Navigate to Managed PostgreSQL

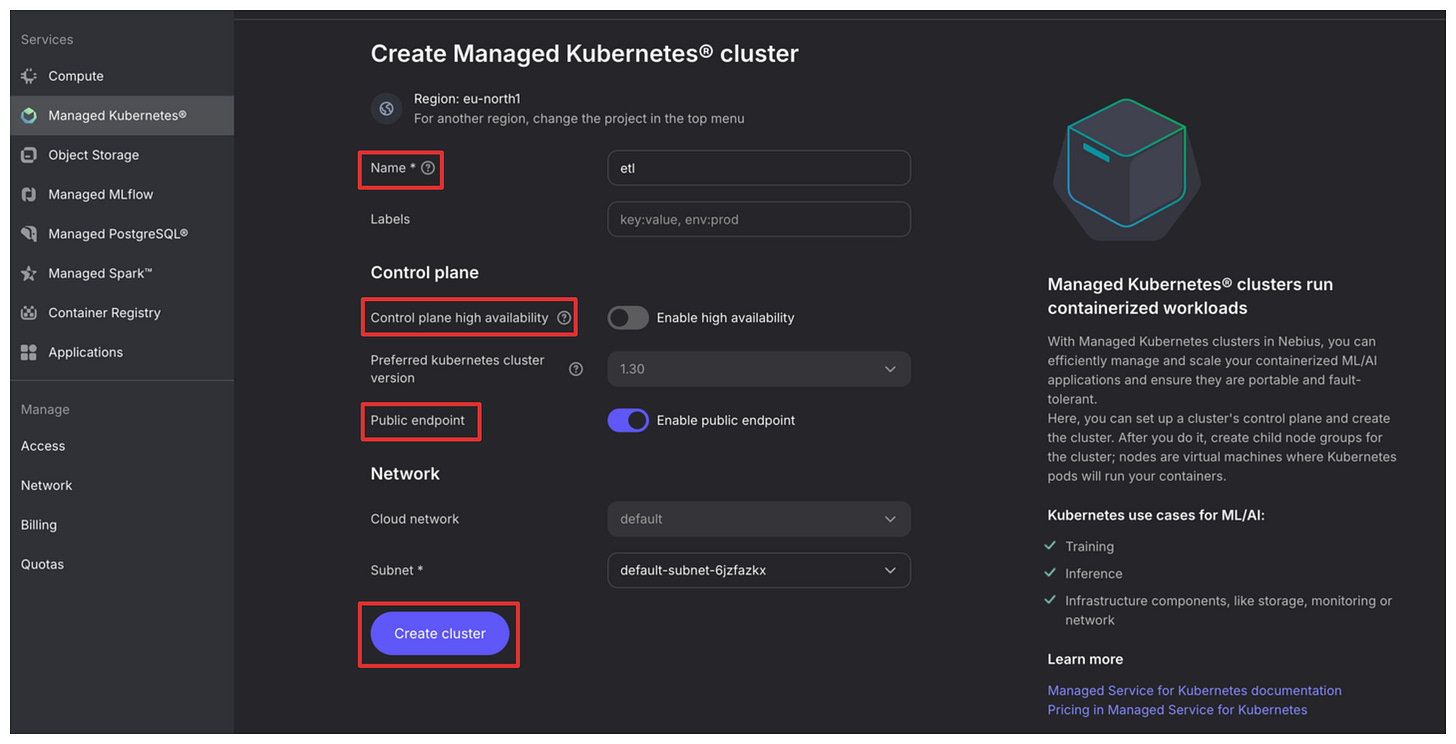[122, 234]
